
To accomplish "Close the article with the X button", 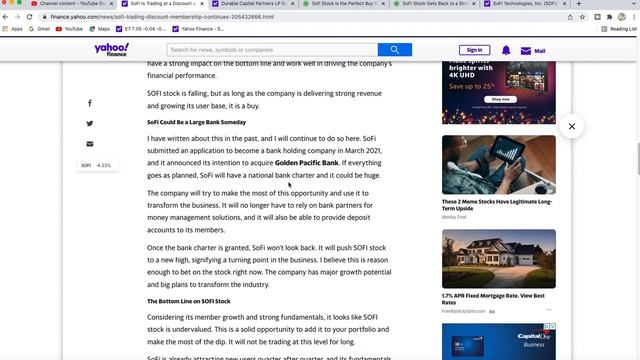I will point(572,127).
